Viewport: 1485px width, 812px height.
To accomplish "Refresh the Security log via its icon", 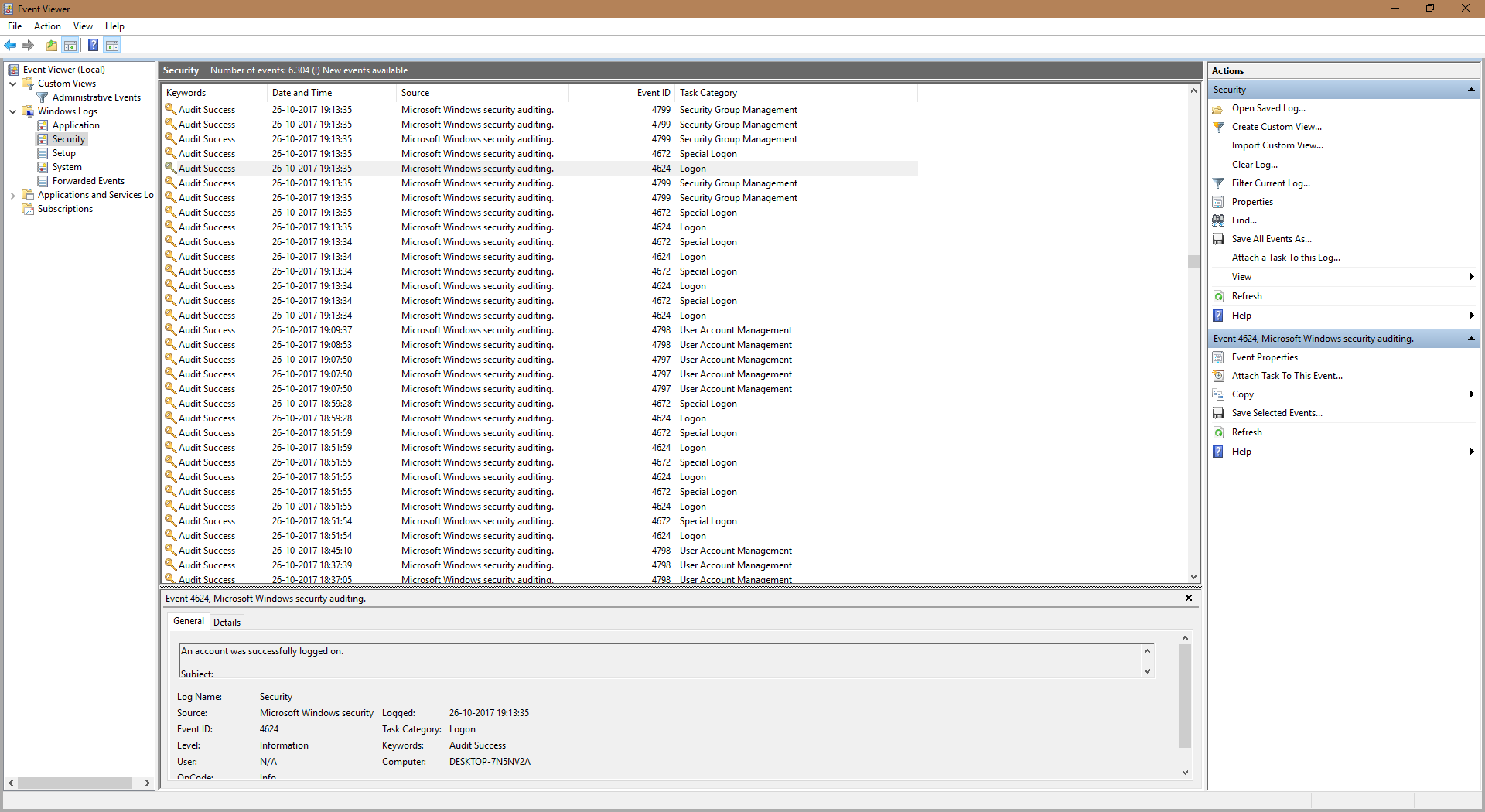I will (1217, 295).
